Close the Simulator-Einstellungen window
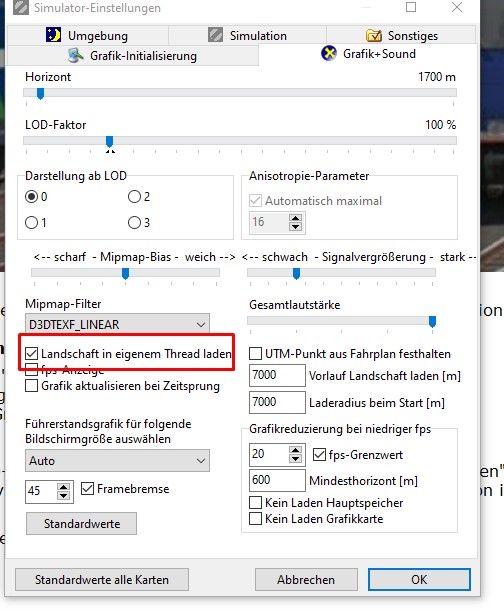This screenshot has width=504, height=611. [457, 7]
